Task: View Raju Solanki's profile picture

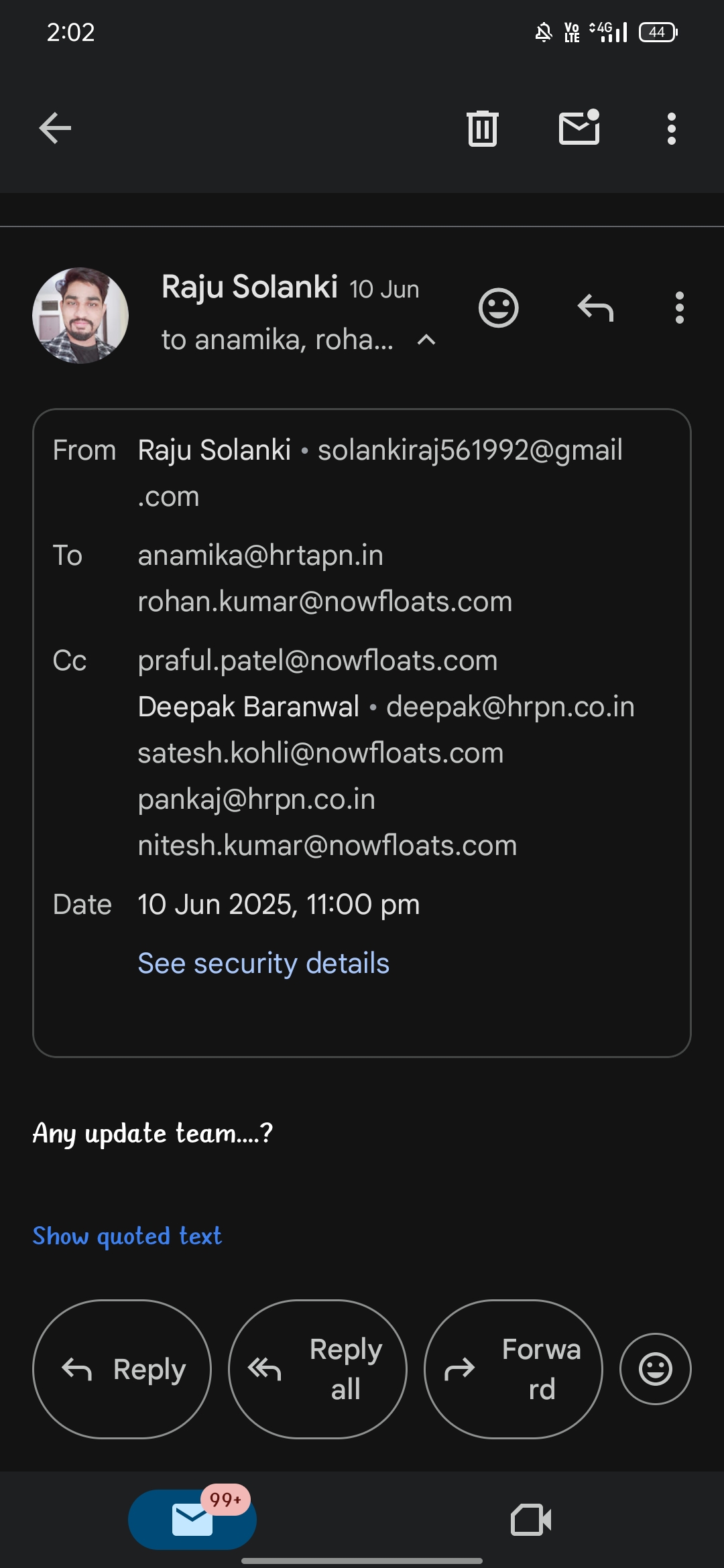Action: 80,316
